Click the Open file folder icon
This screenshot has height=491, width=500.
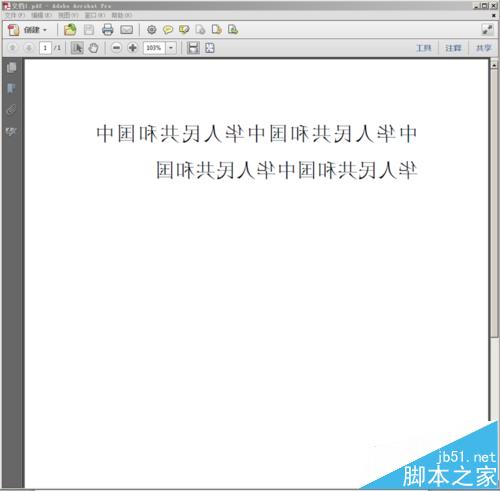coord(70,30)
